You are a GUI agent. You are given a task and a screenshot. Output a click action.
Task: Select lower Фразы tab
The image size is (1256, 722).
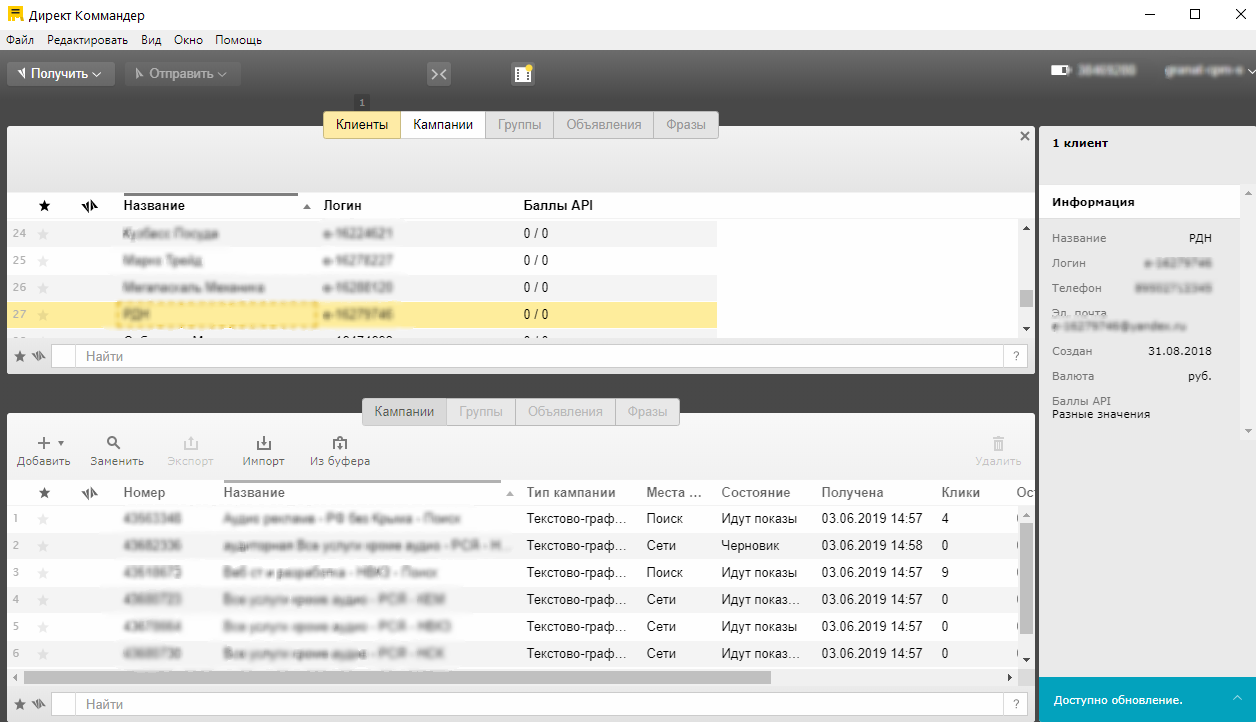[647, 411]
